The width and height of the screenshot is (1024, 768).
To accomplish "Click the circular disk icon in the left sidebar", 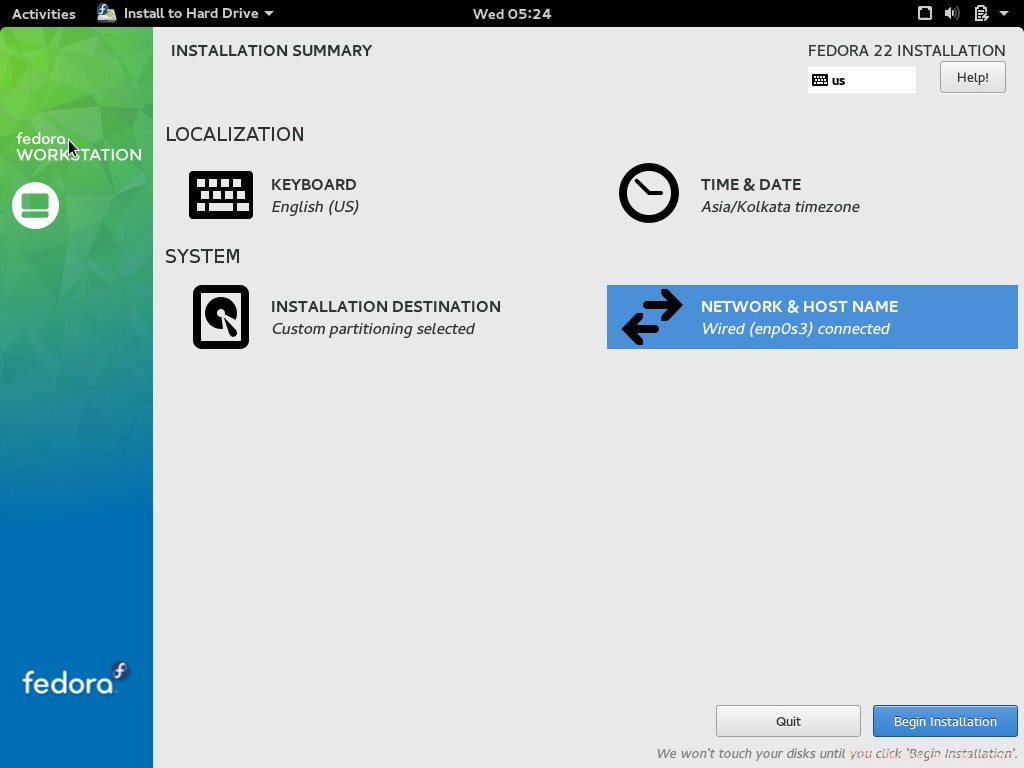I will [35, 205].
